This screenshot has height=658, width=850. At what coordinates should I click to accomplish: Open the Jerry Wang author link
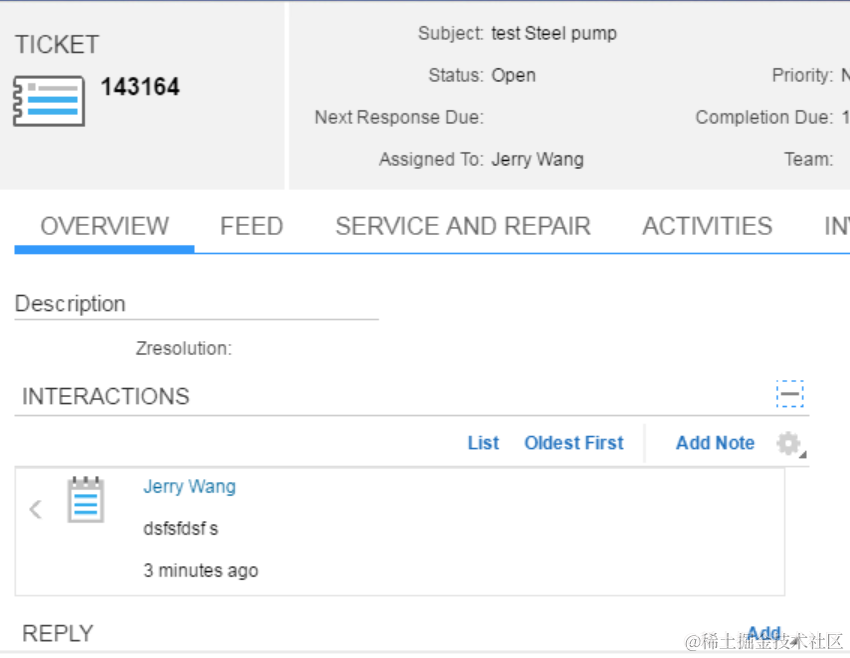[189, 487]
